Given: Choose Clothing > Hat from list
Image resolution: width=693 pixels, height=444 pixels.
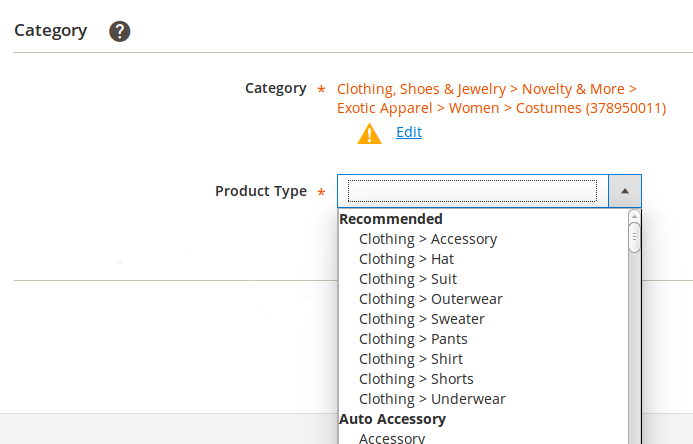Looking at the screenshot, I should point(406,259).
